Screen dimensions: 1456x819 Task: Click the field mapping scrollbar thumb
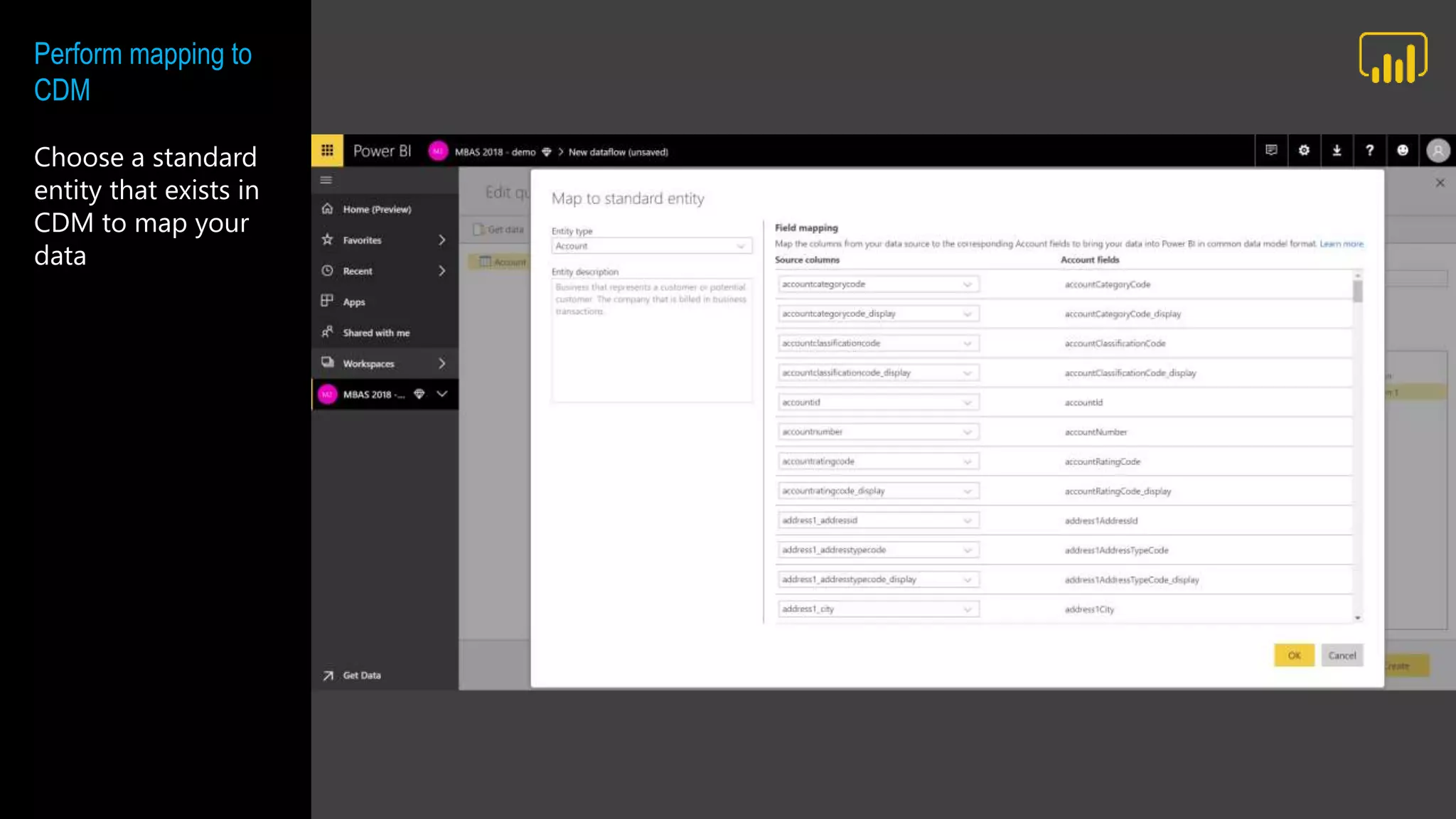coord(1357,291)
